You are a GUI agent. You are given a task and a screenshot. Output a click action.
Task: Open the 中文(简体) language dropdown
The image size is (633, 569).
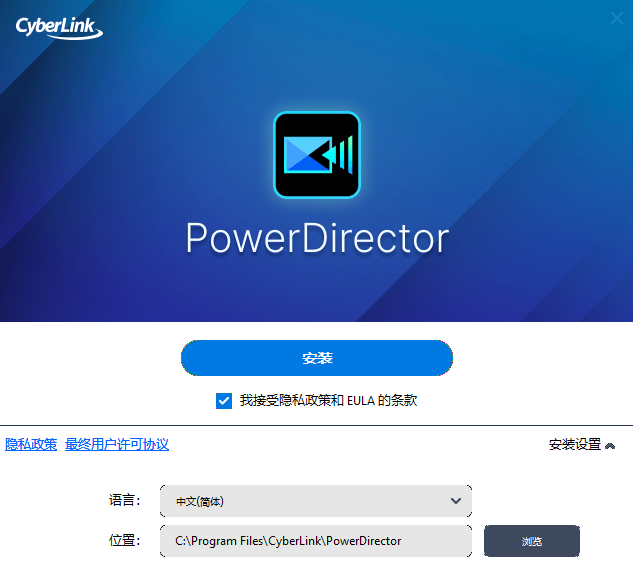tap(314, 501)
